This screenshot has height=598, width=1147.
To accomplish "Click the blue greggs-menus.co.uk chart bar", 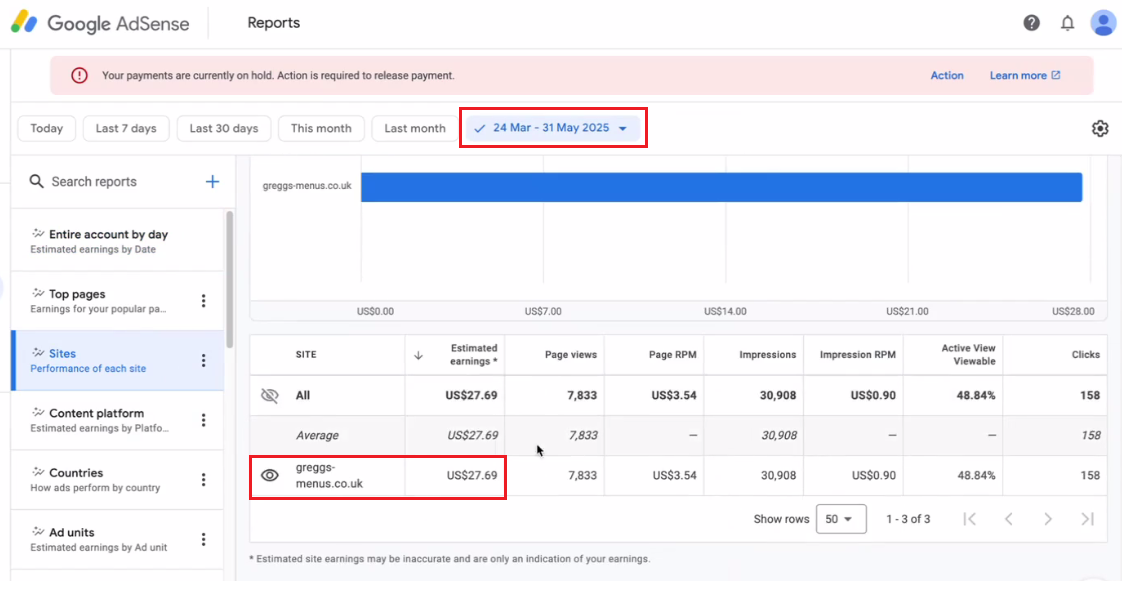I will (721, 187).
